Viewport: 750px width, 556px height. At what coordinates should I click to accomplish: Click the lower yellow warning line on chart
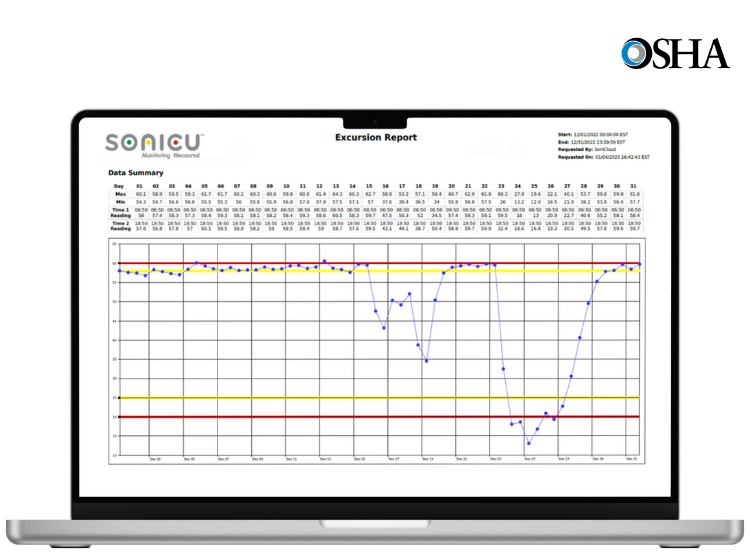point(300,398)
